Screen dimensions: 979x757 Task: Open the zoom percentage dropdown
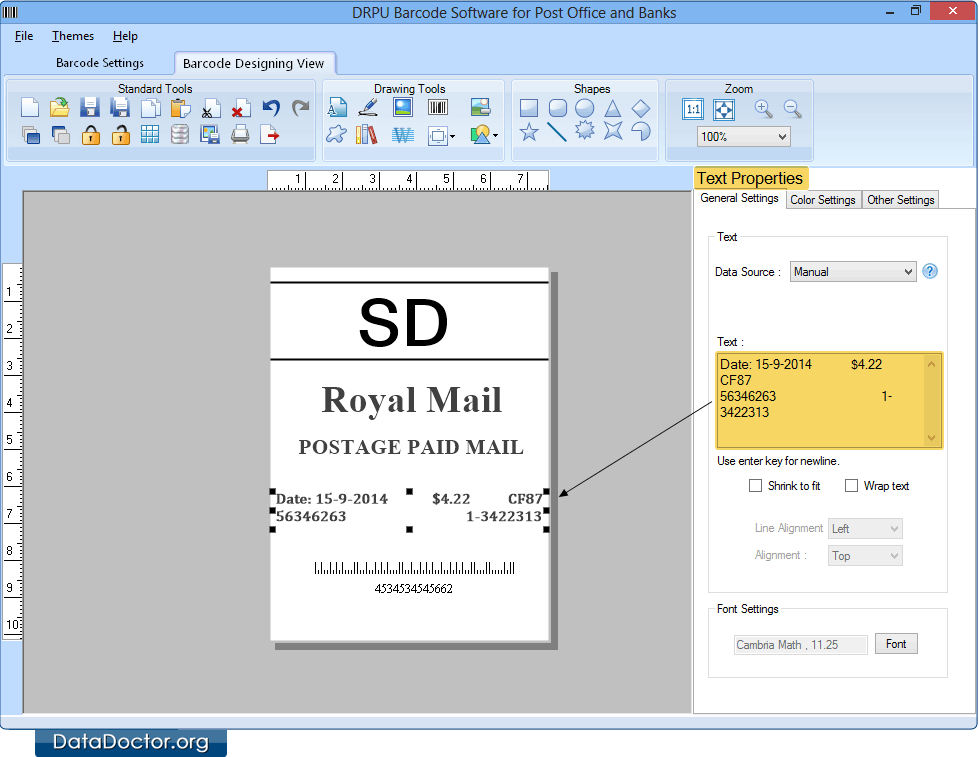[742, 135]
